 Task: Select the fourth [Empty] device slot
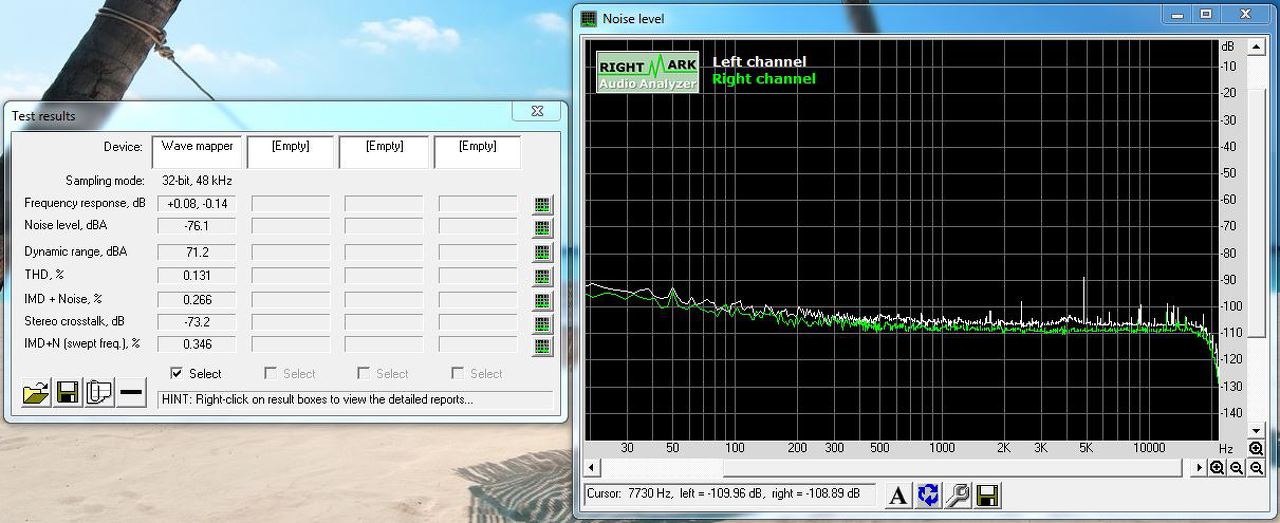coord(478,152)
